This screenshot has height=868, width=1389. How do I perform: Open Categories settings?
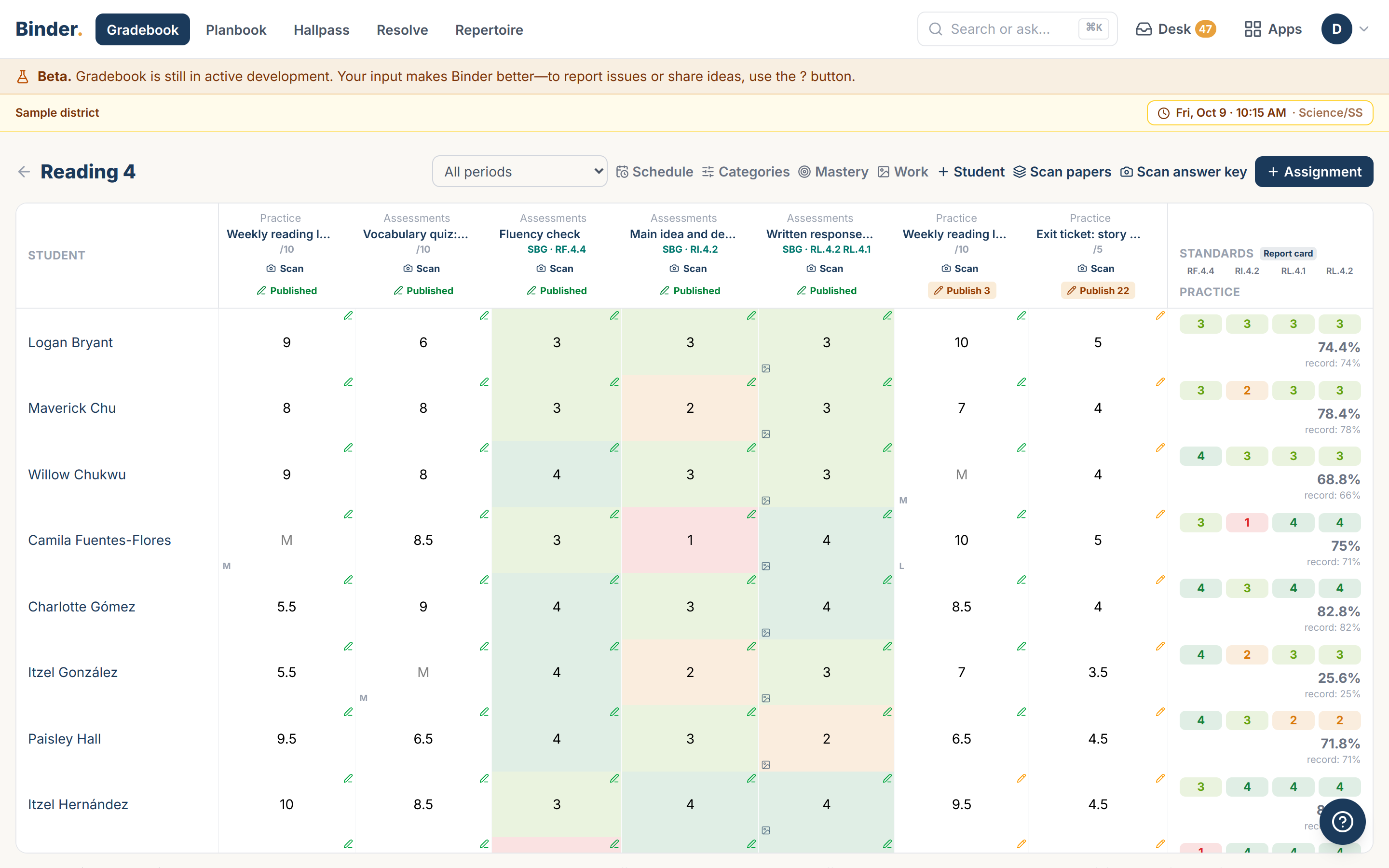point(746,172)
